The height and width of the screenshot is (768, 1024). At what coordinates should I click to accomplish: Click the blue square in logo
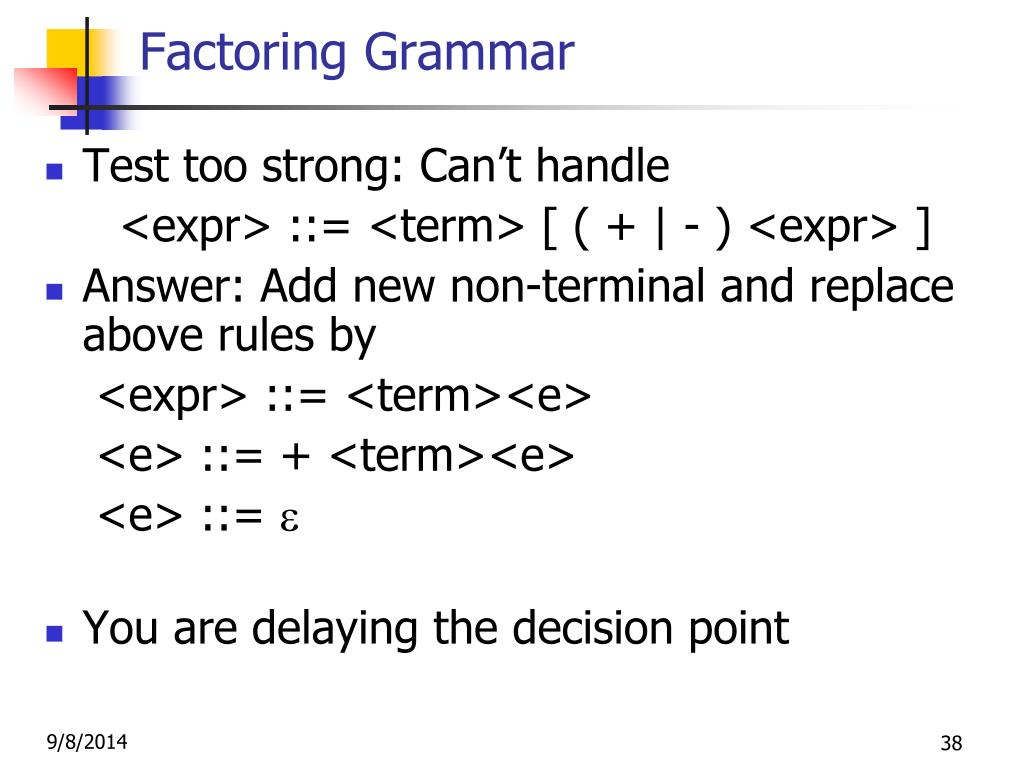point(98,102)
